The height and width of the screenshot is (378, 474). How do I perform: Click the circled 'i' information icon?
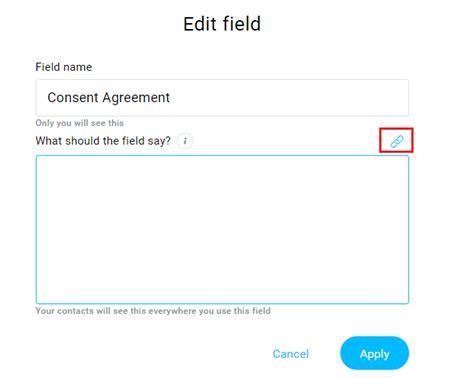pos(185,141)
